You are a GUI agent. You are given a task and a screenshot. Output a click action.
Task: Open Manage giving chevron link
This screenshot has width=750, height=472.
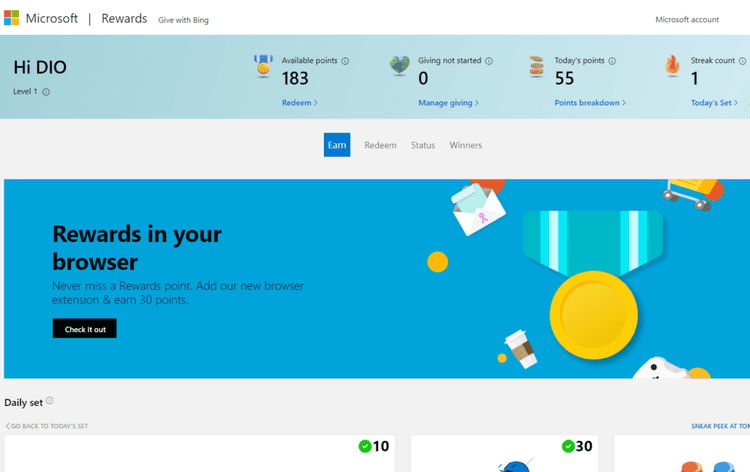(x=448, y=103)
